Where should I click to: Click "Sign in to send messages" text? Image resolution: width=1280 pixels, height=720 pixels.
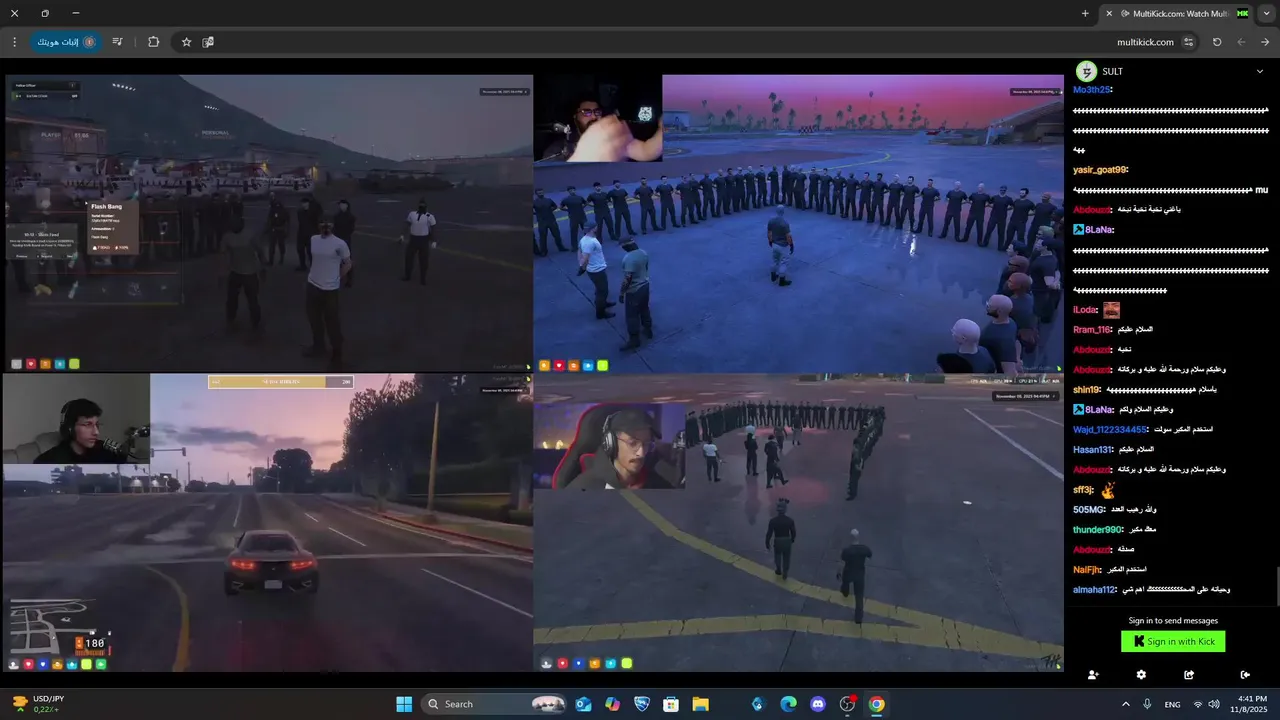pos(1173,620)
